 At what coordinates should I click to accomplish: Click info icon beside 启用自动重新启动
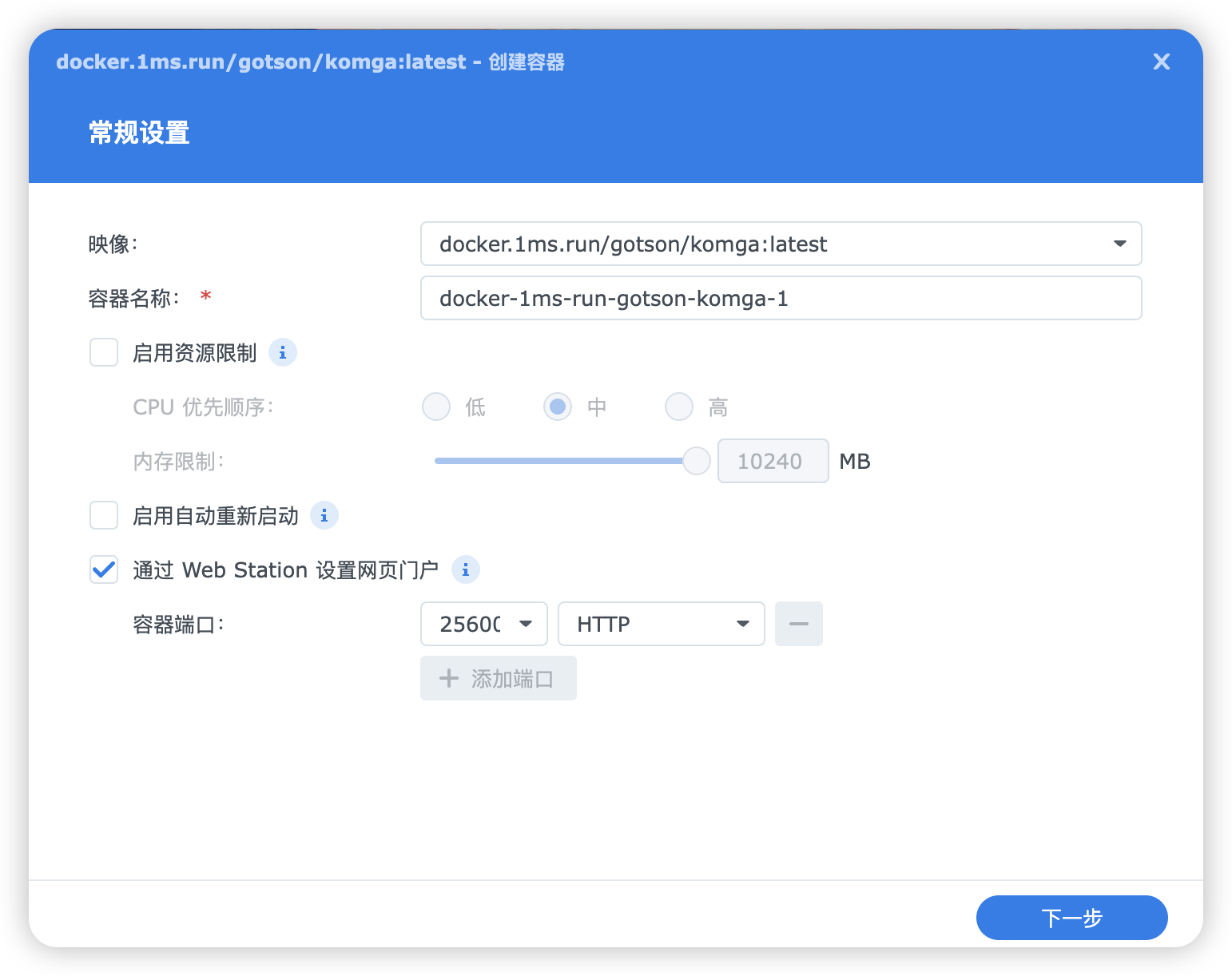point(324,516)
